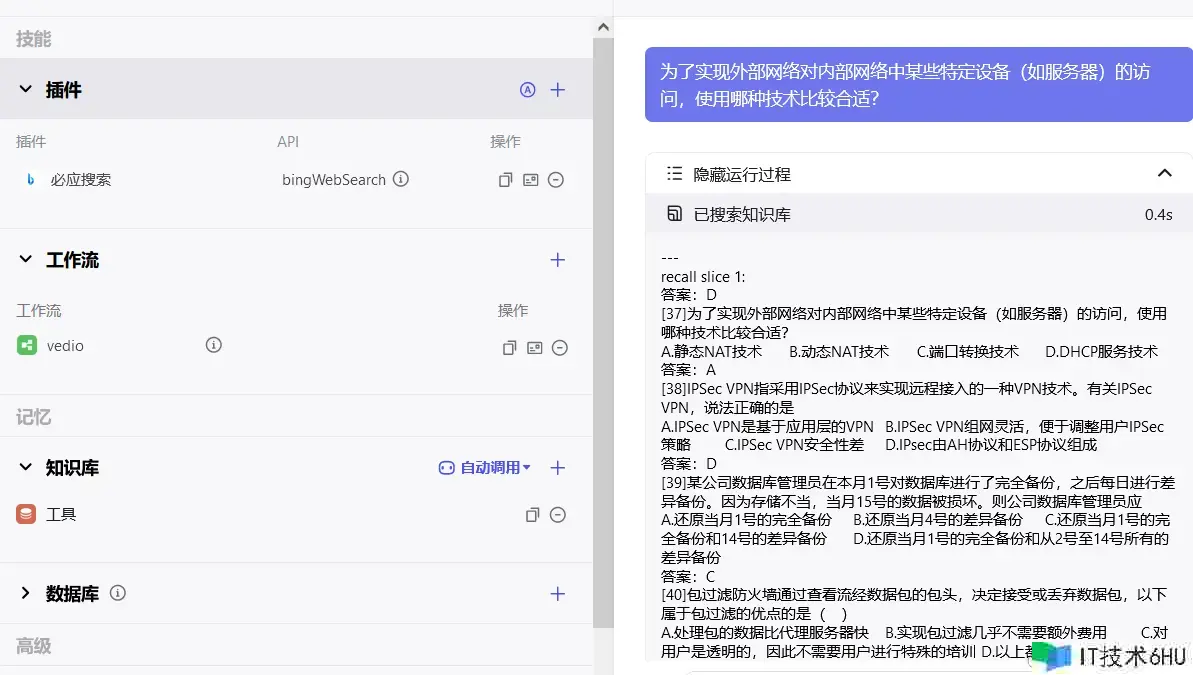The width and height of the screenshot is (1193, 675).
Task: Remove the 工具 knowledge base
Action: click(558, 515)
